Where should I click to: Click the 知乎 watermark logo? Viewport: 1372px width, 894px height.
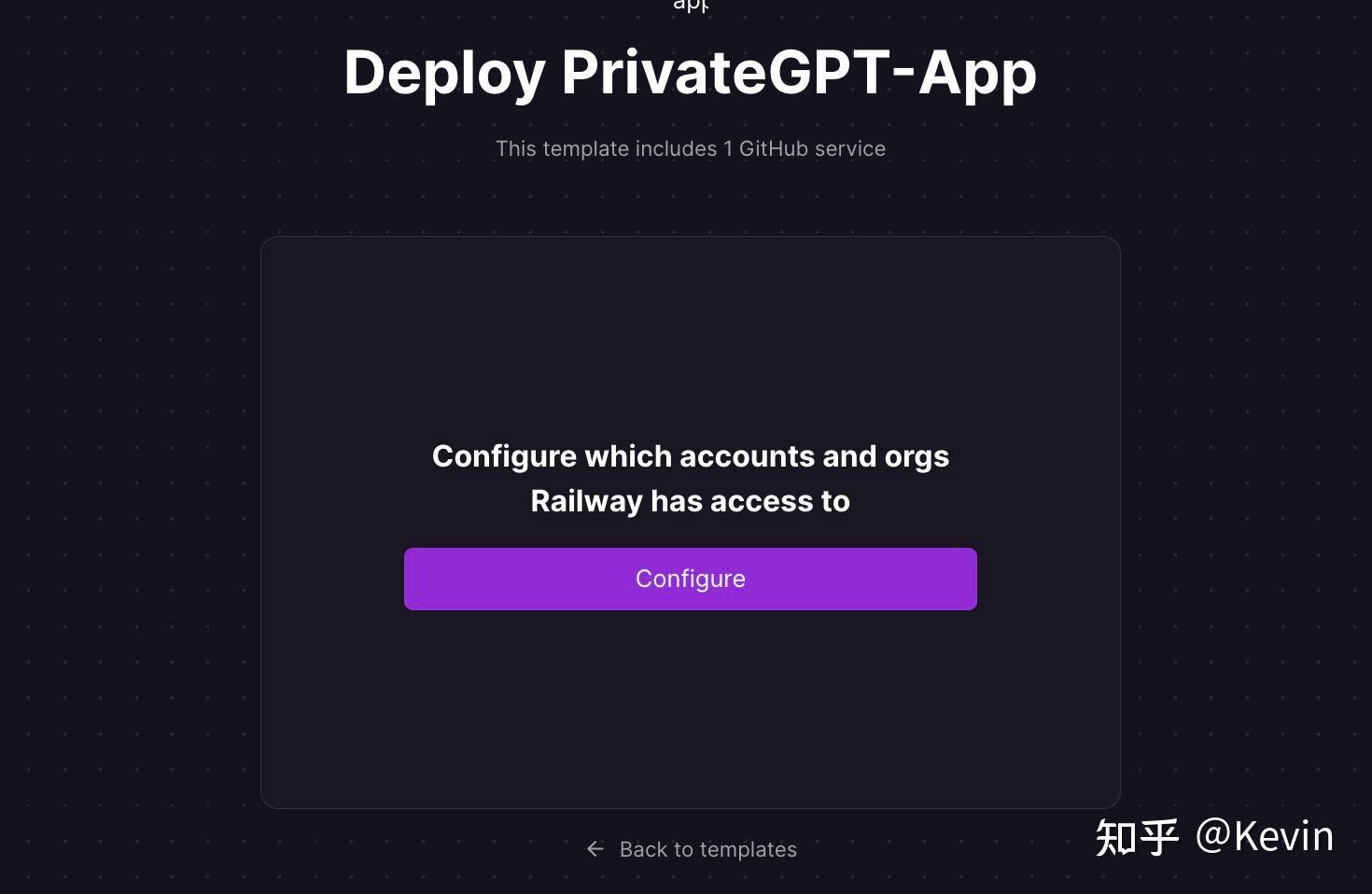point(1137,837)
